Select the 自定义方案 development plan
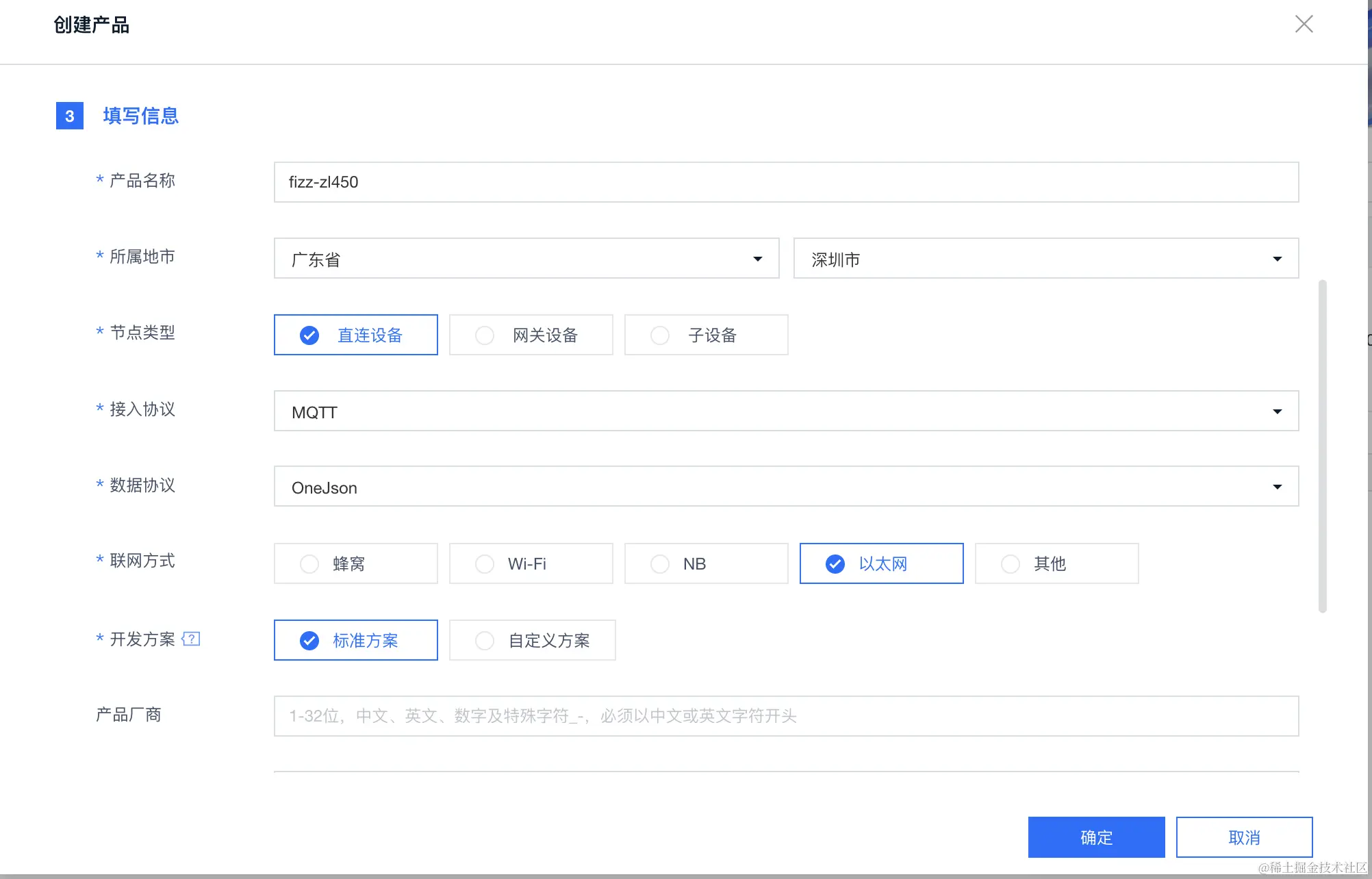This screenshot has height=879, width=1372. (x=532, y=640)
